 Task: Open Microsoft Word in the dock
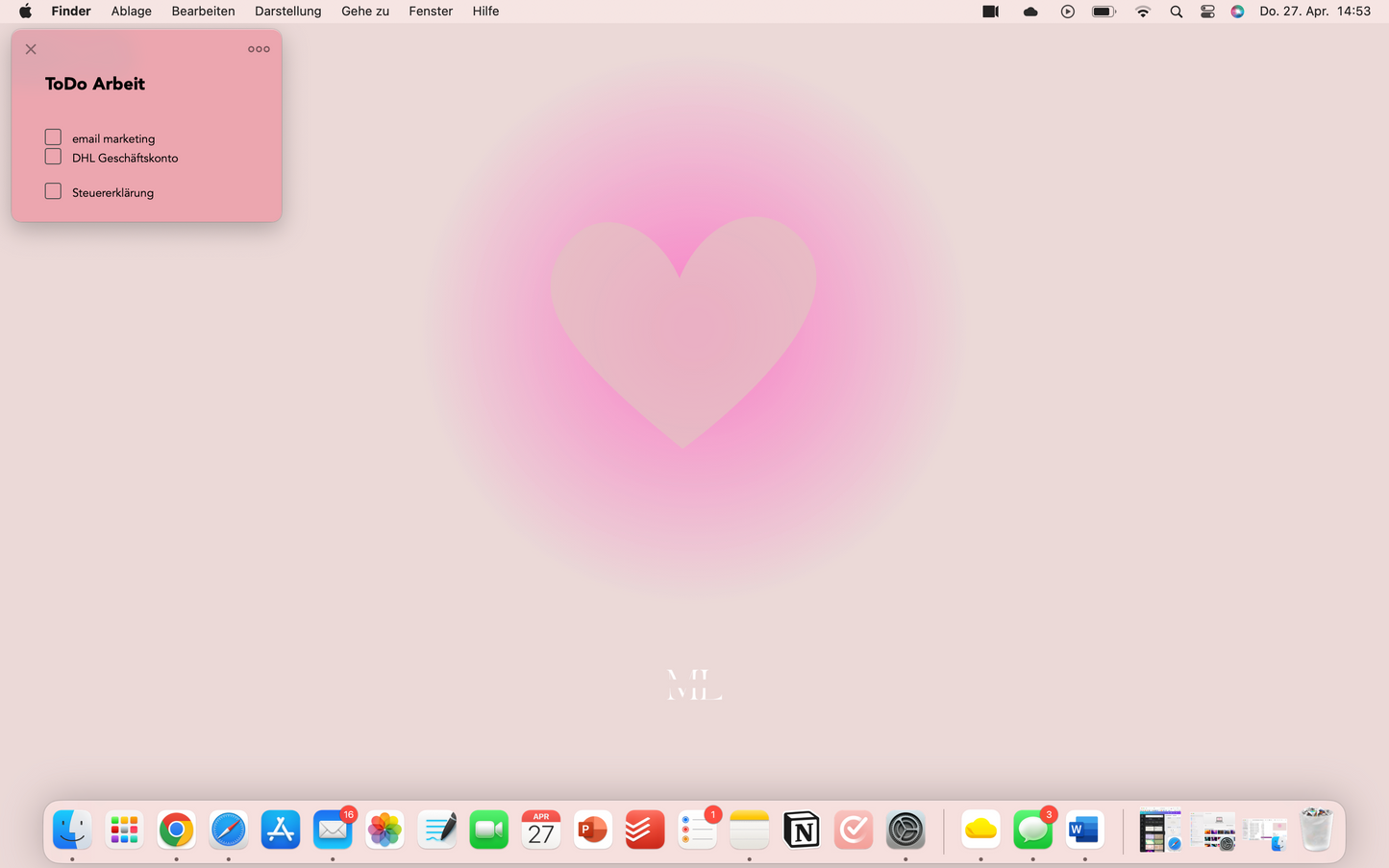[1084, 830]
